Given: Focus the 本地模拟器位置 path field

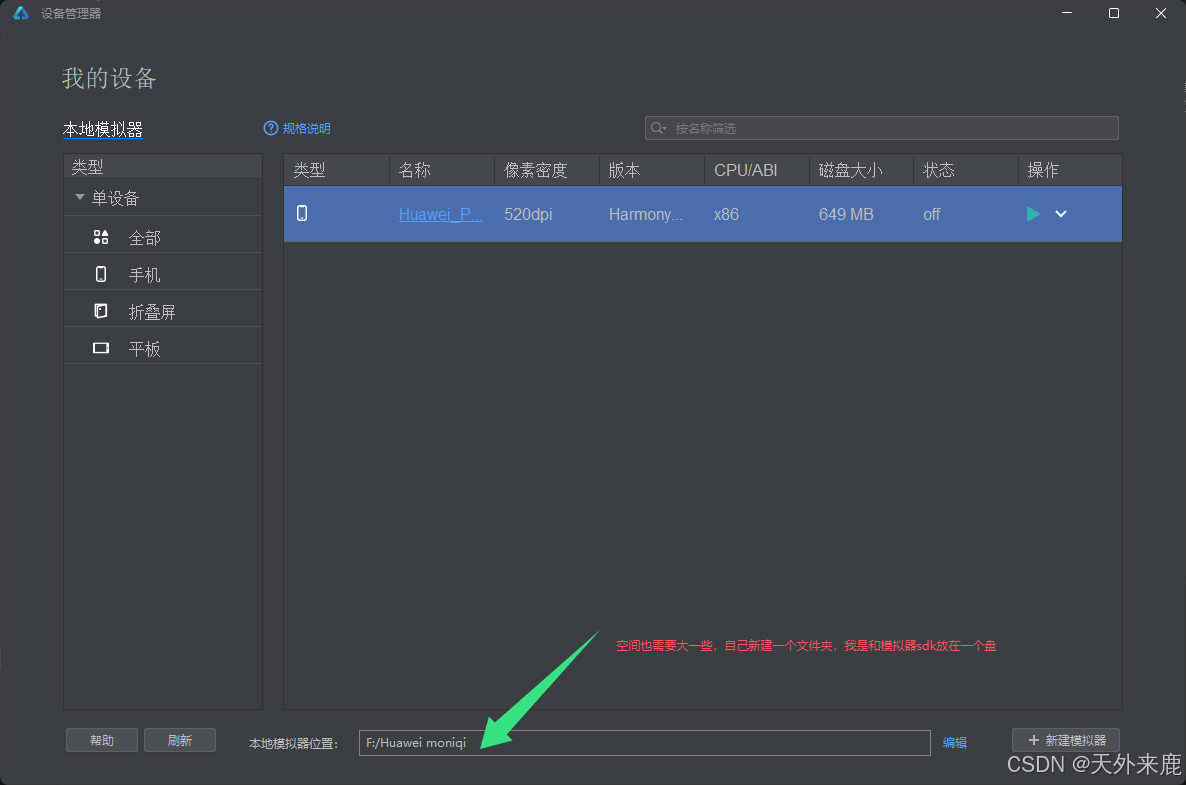Looking at the screenshot, I should coord(644,743).
